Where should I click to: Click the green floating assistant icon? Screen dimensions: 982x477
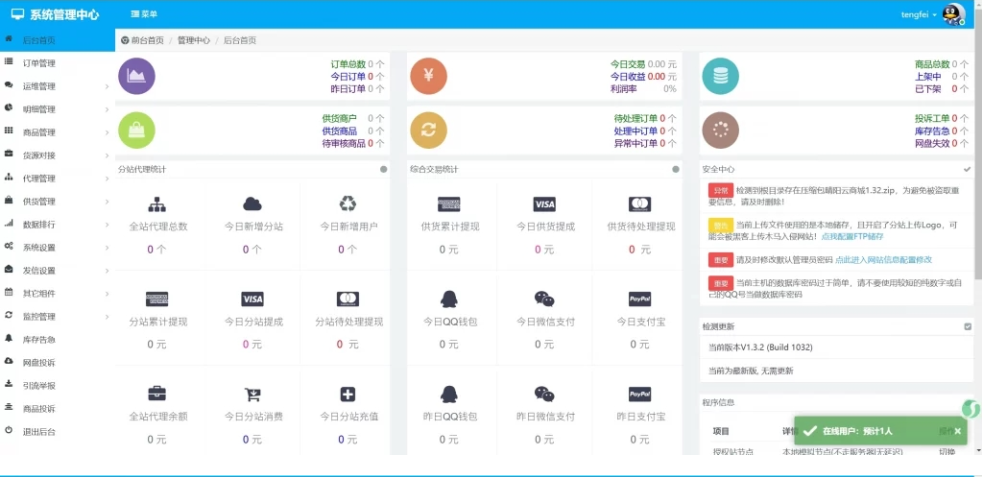pos(971,409)
